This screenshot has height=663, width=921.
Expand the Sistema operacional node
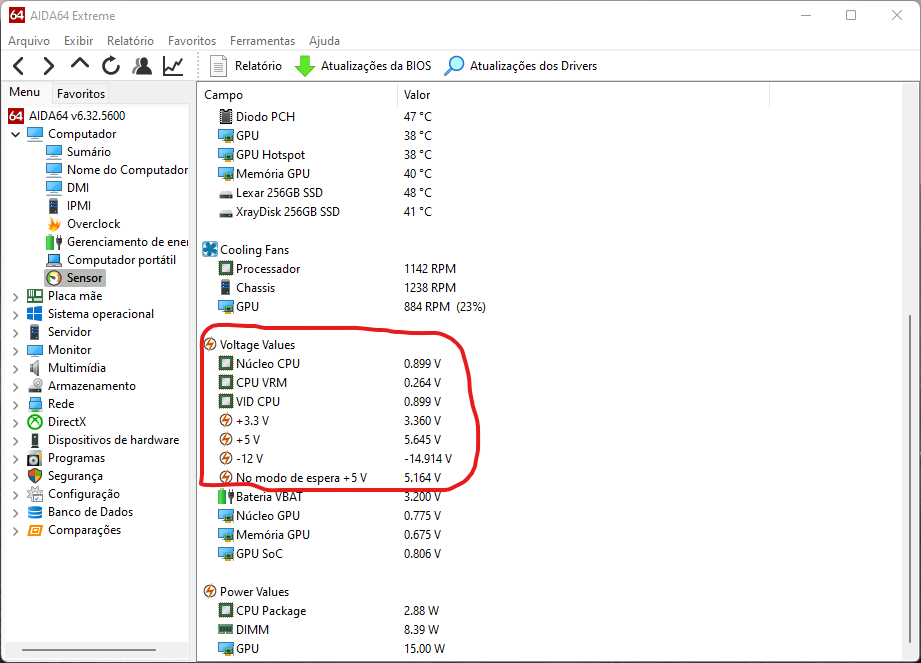tap(15, 315)
